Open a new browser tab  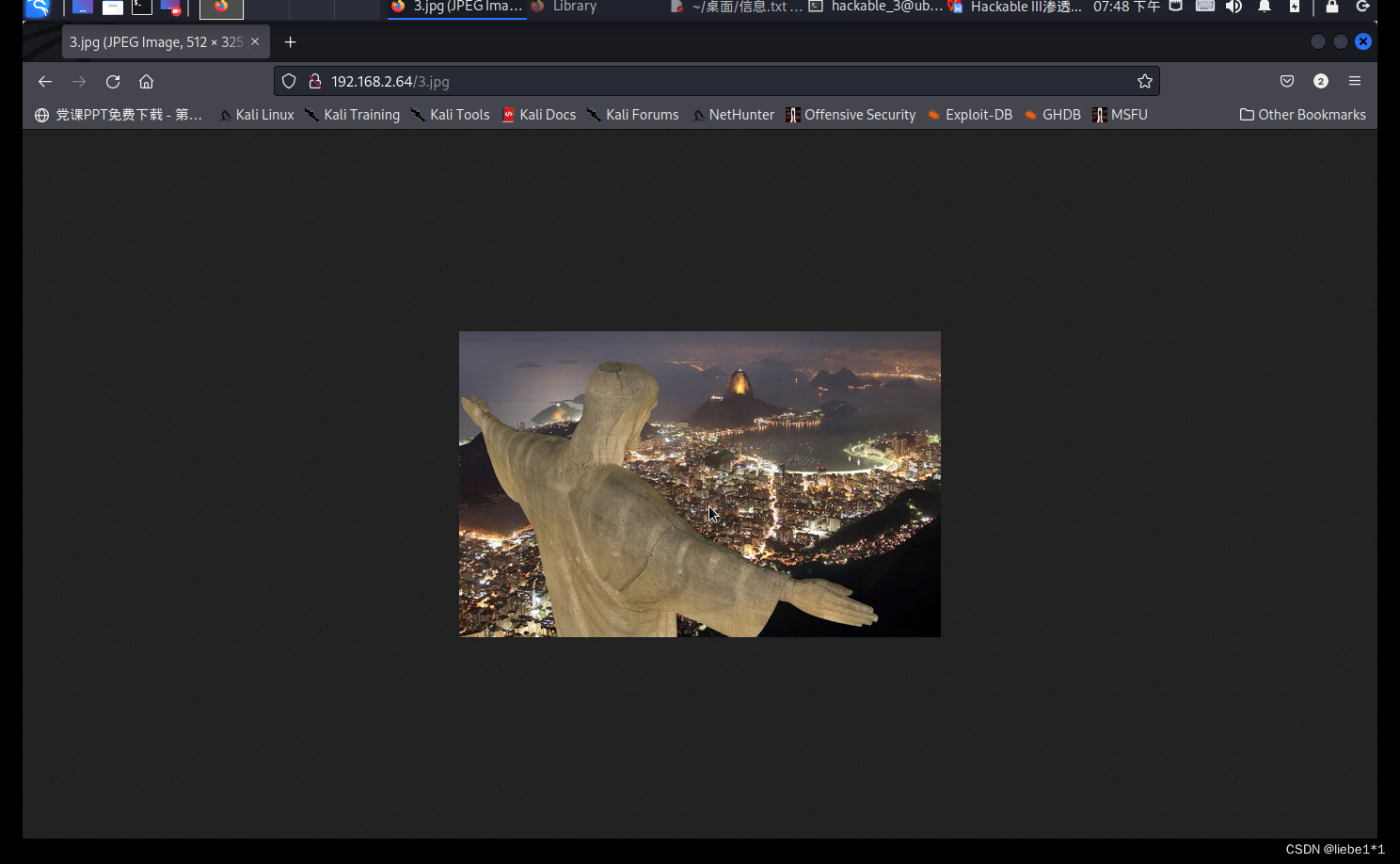click(290, 42)
